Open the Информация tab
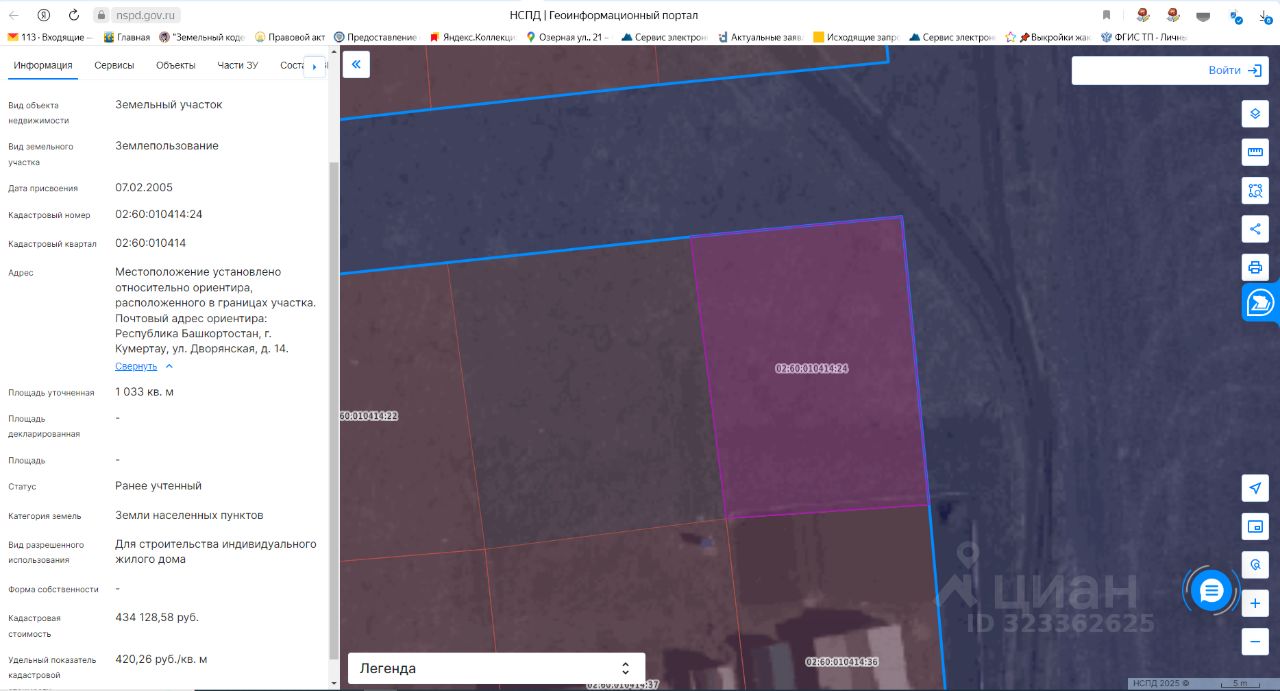1280x691 pixels. coord(43,65)
